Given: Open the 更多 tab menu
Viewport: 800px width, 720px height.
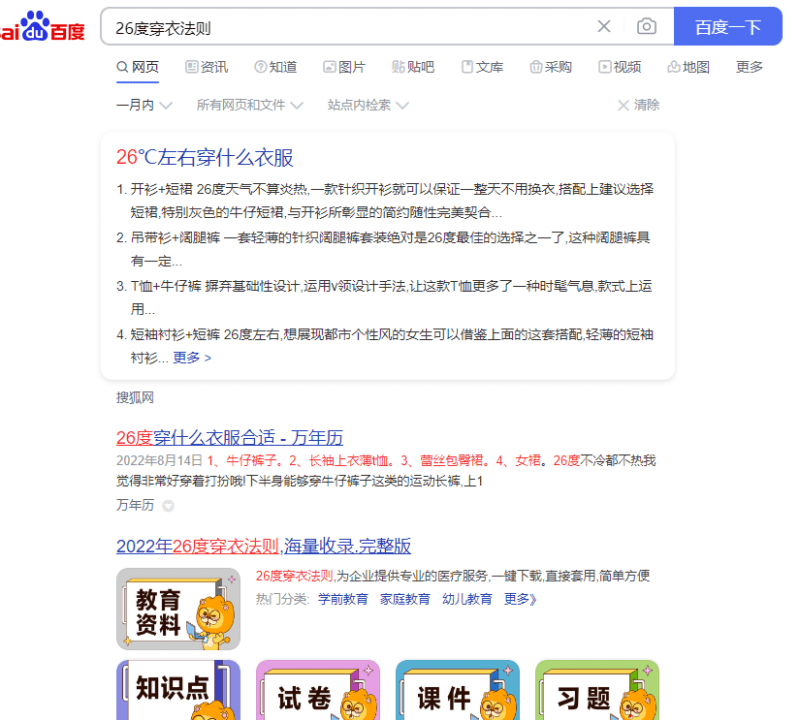Looking at the screenshot, I should 748,67.
